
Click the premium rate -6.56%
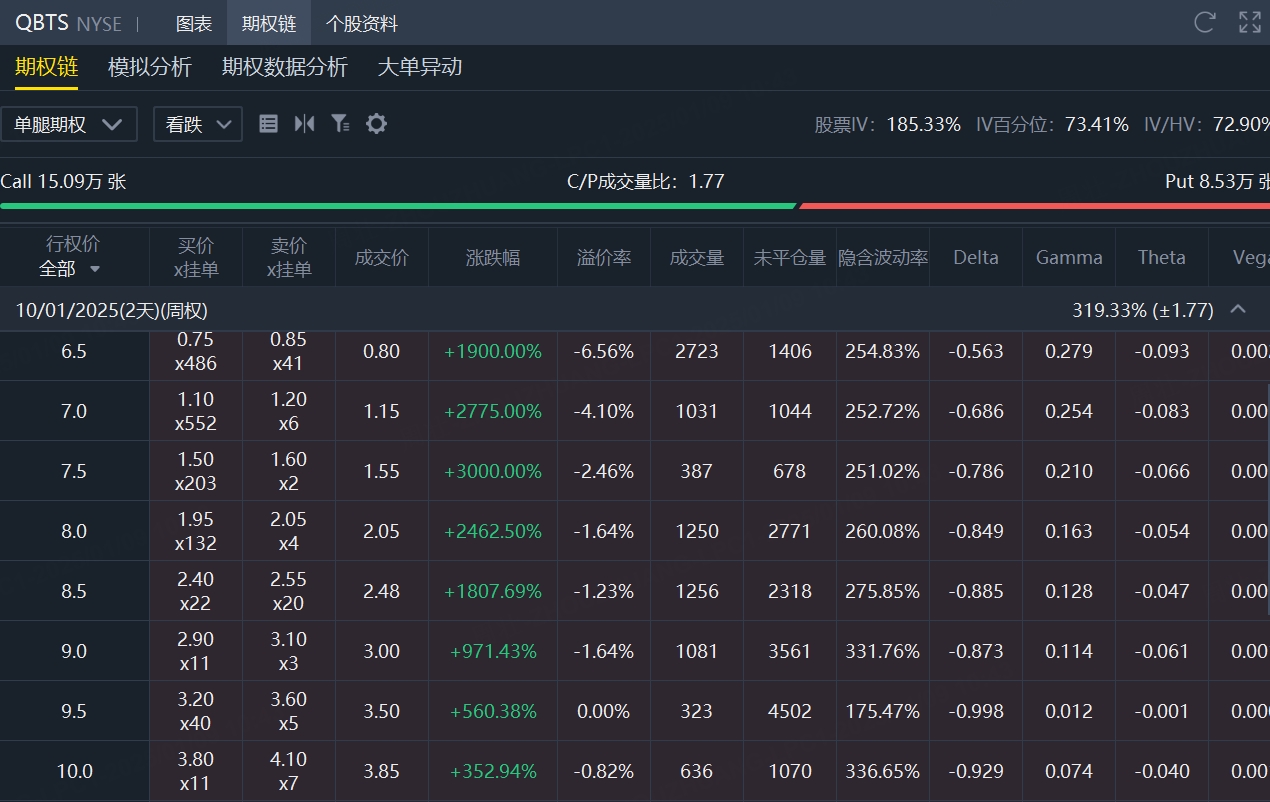604,351
